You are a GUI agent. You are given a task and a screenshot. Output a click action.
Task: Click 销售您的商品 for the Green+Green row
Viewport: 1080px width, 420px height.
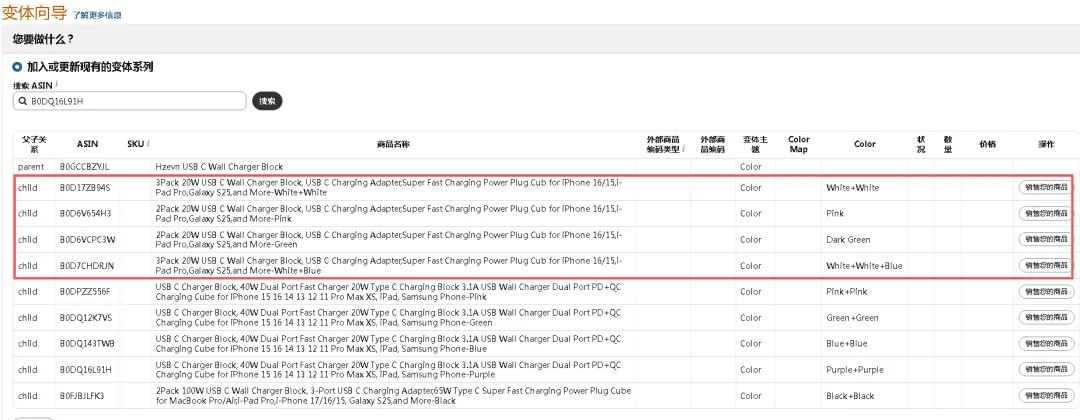click(1046, 318)
